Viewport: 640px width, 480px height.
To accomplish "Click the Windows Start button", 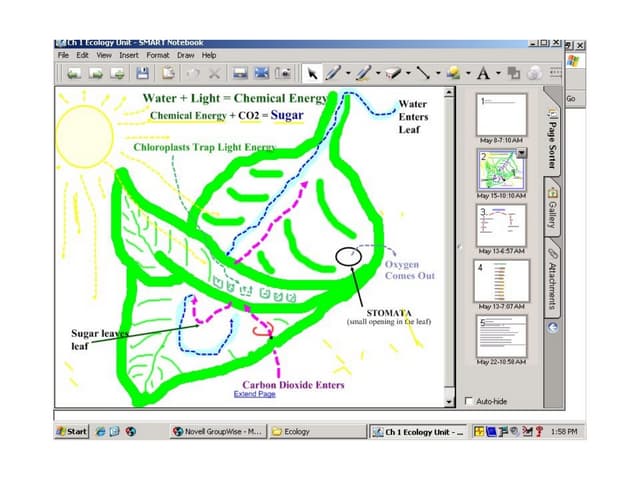I will click(x=72, y=432).
